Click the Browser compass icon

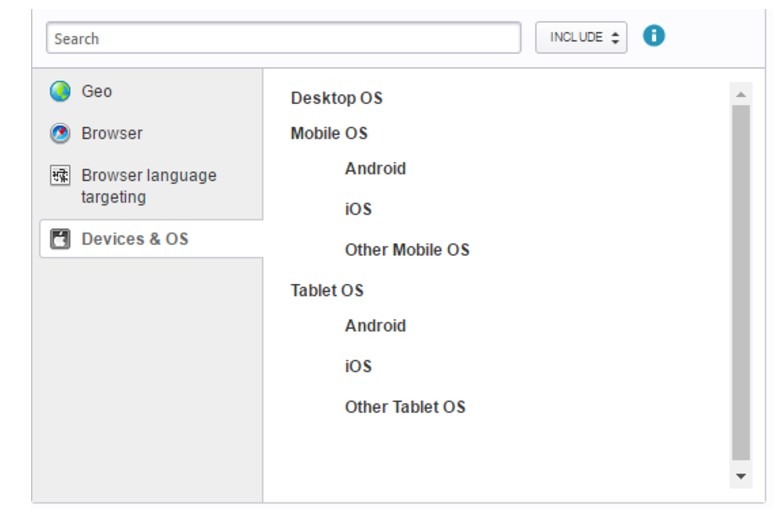(x=60, y=133)
